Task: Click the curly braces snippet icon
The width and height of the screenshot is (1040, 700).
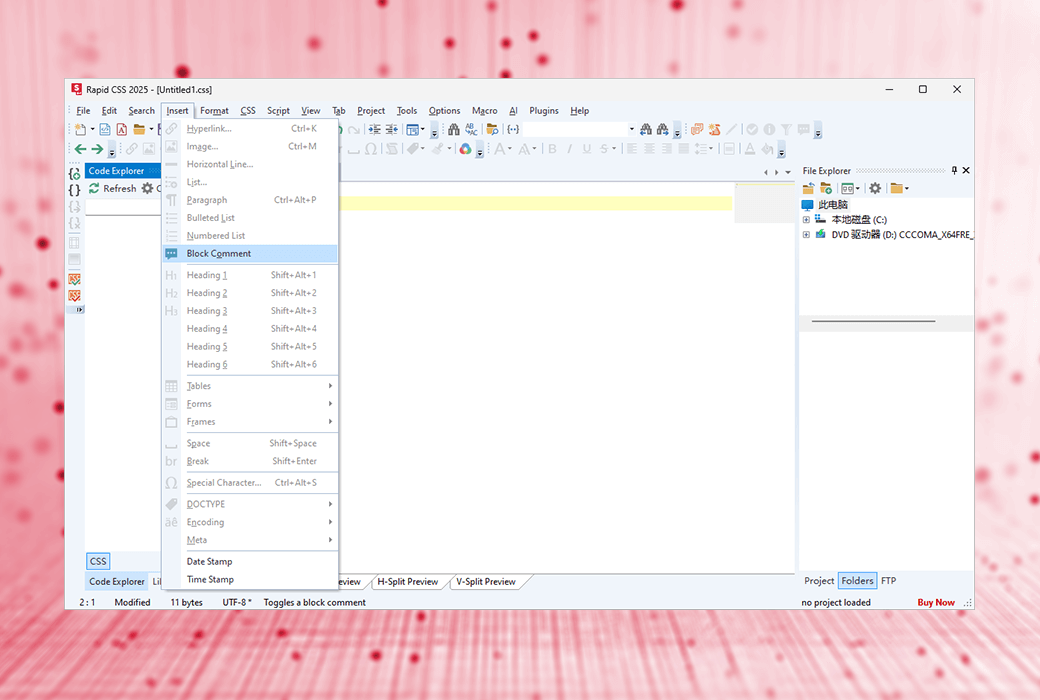Action: (x=513, y=129)
